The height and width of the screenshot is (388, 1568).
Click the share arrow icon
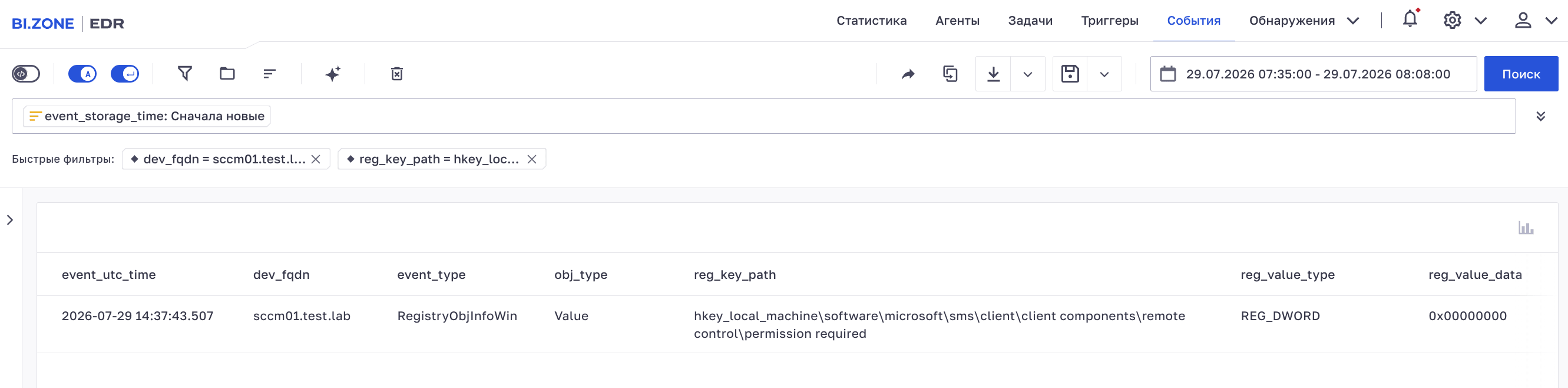(908, 74)
